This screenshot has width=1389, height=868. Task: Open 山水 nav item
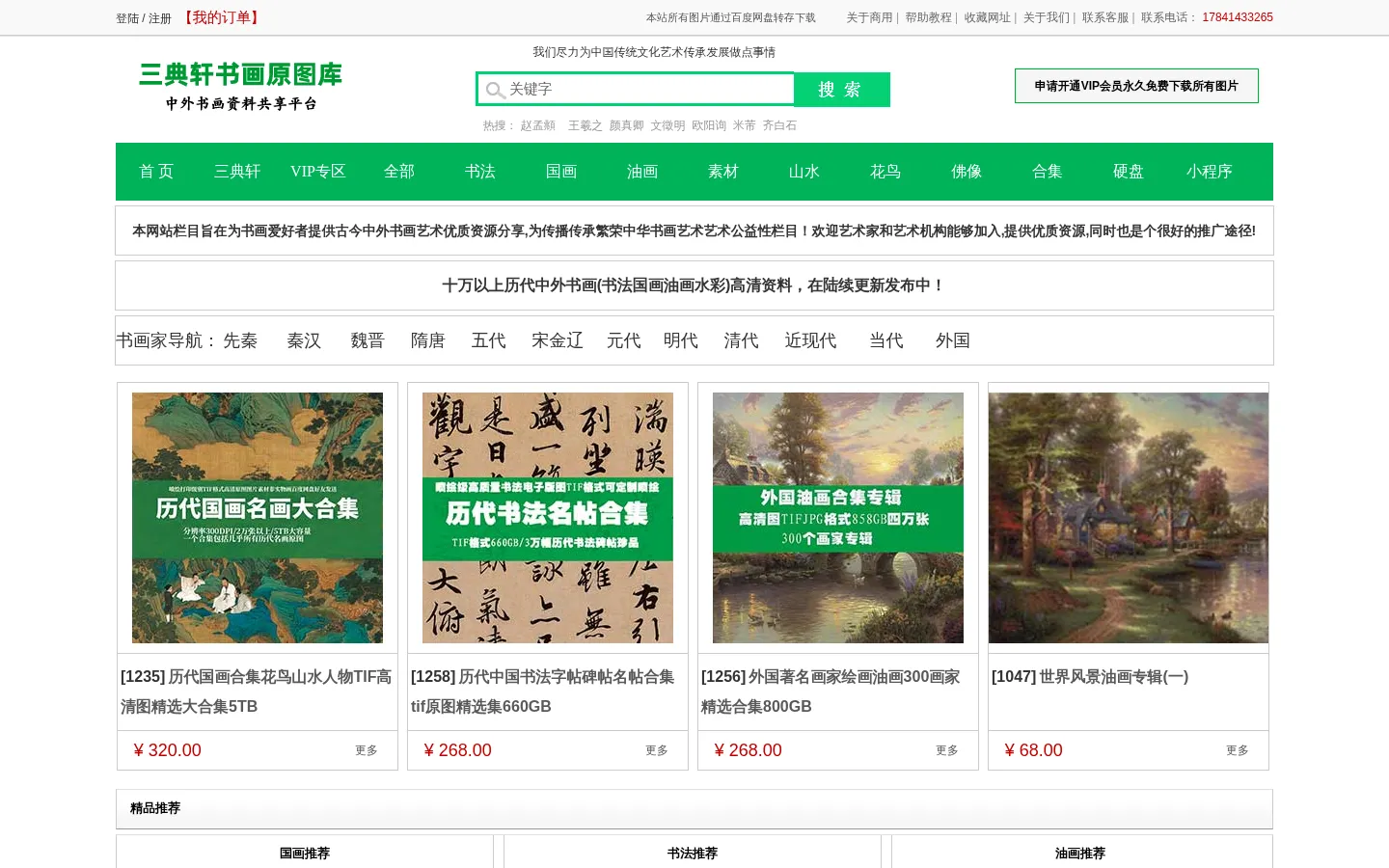[804, 172]
